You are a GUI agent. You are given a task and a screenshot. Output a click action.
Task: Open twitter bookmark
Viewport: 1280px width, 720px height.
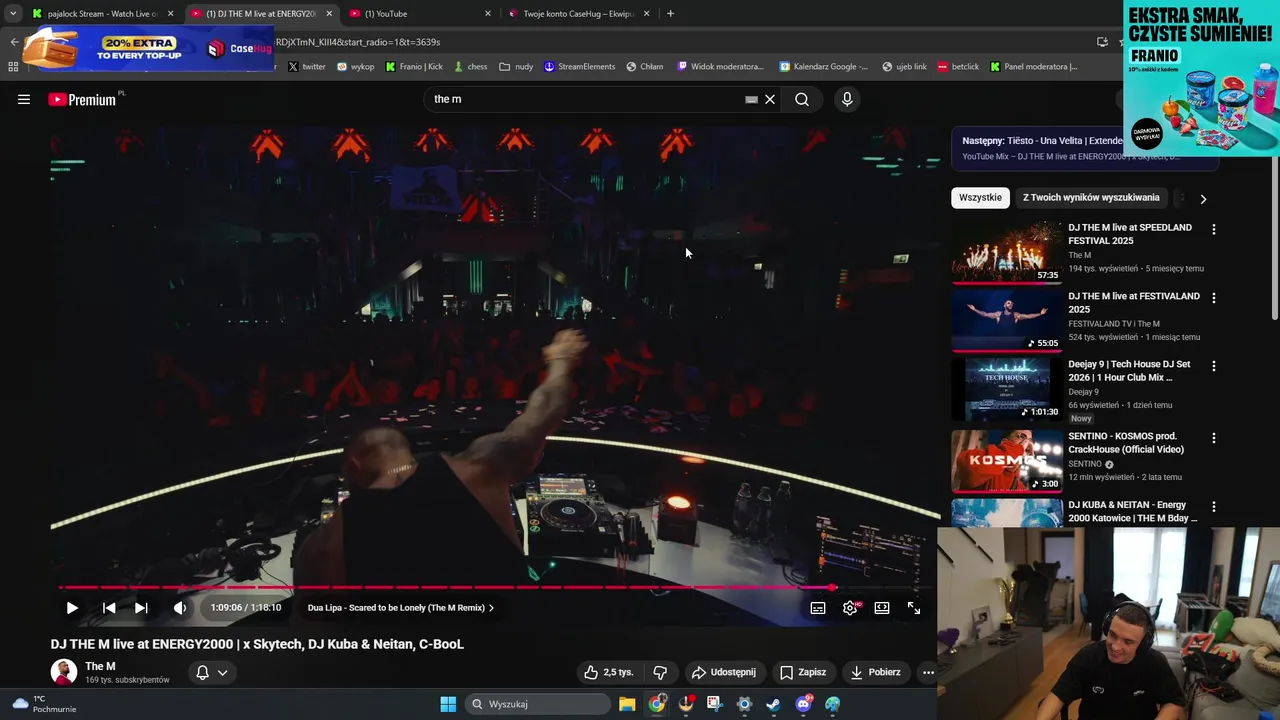[x=307, y=67]
